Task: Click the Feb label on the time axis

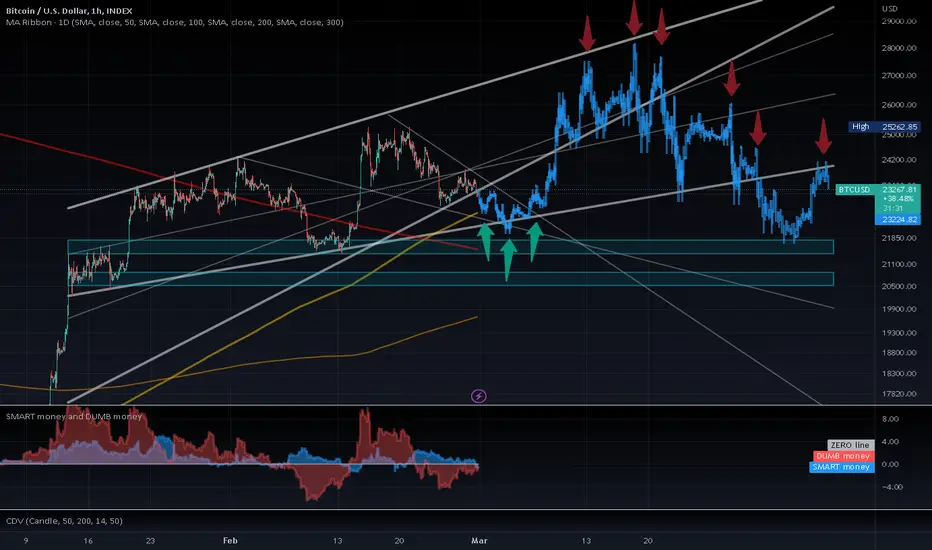Action: point(230,540)
